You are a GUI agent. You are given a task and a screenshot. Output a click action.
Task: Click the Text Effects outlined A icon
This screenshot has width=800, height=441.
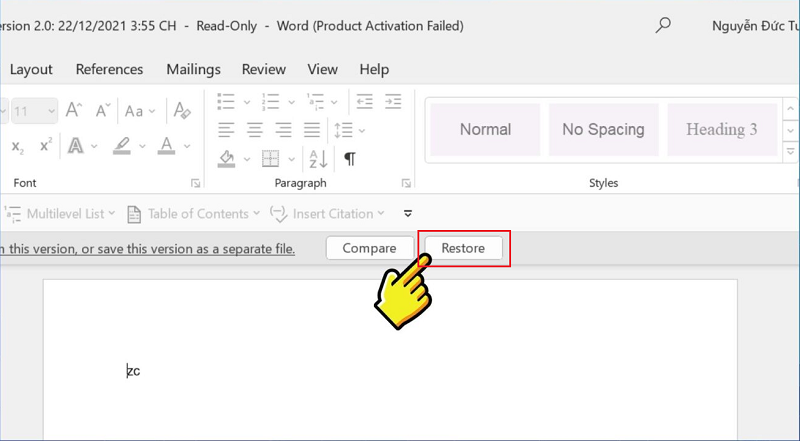click(x=75, y=146)
